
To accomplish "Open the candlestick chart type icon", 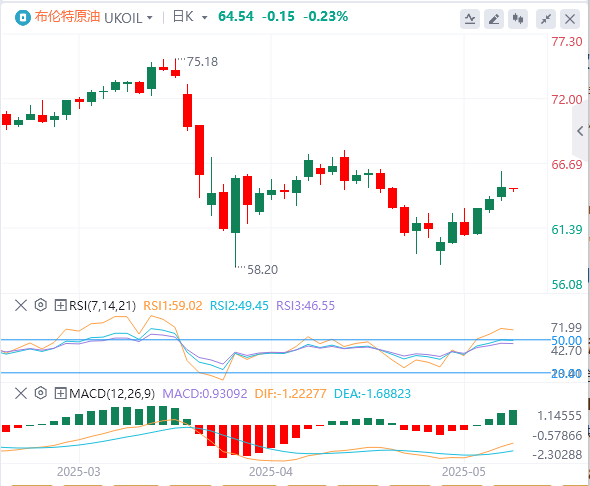I will point(518,19).
